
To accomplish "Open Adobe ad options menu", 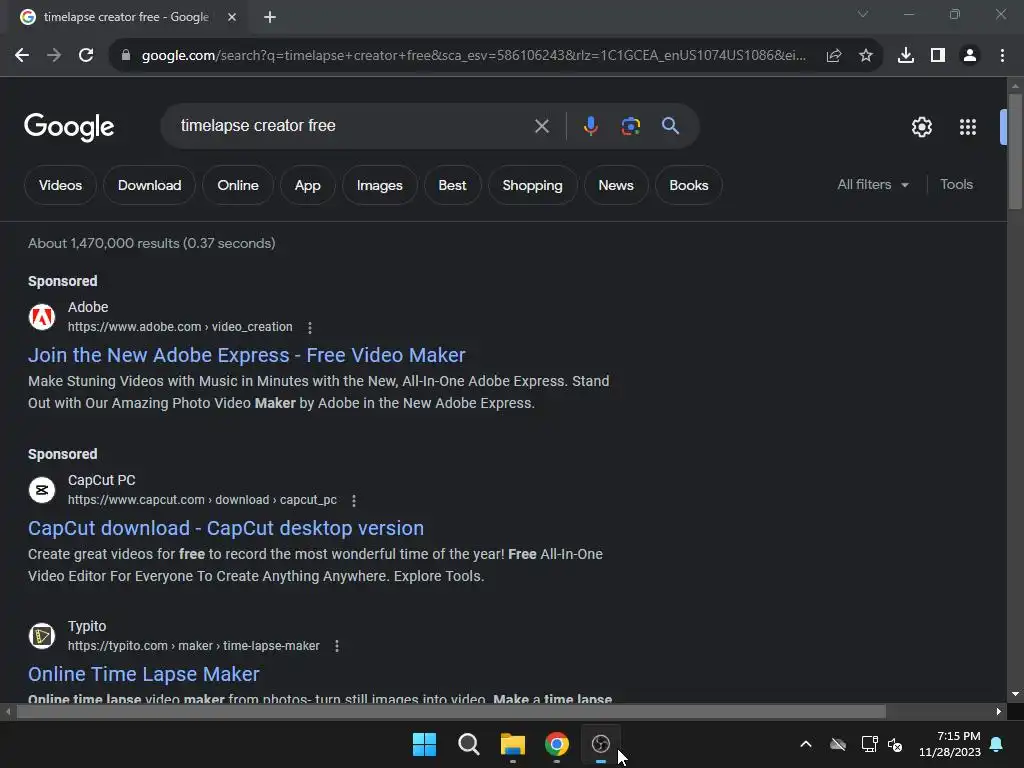I will (310, 327).
